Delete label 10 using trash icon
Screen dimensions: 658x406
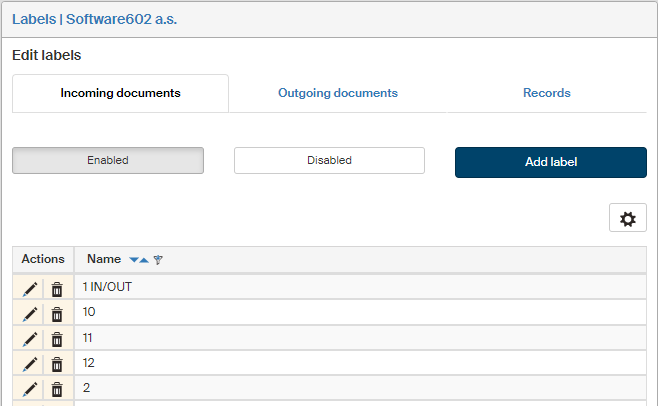[x=57, y=313]
